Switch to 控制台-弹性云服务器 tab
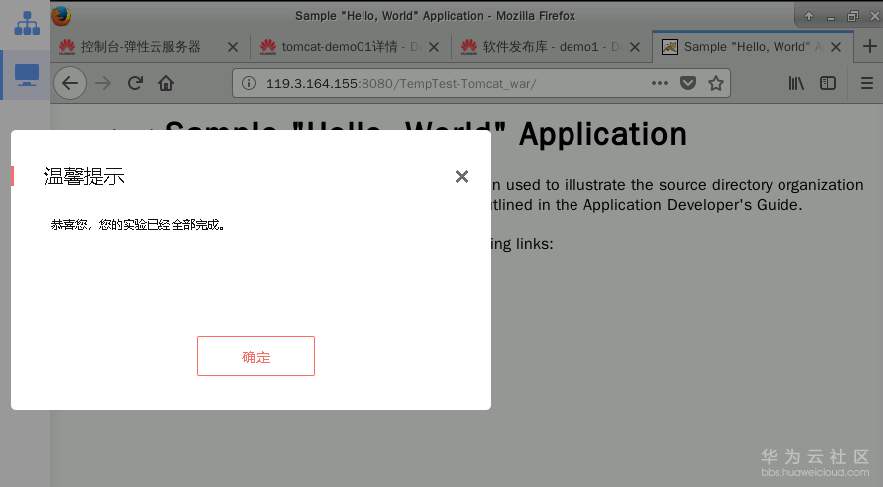The width and height of the screenshot is (883, 487). 150,47
